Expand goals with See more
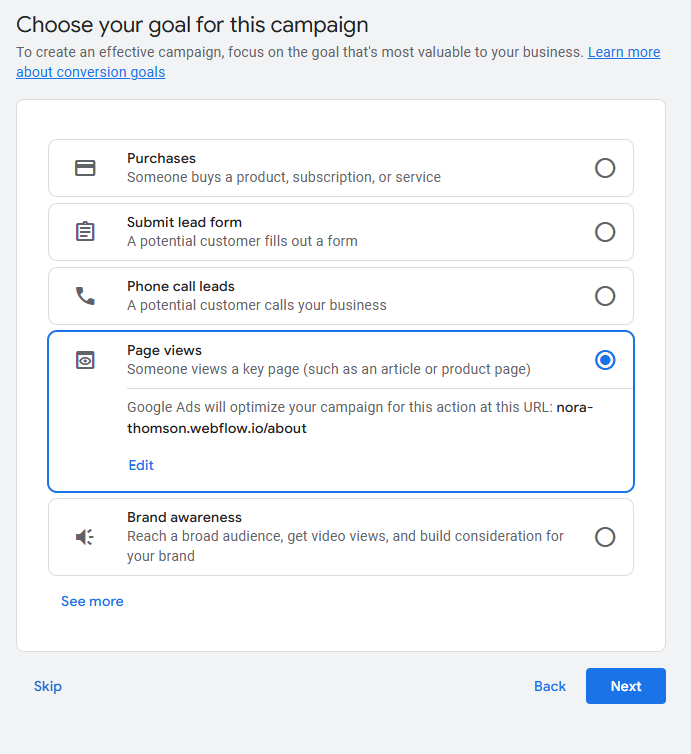 click(92, 601)
